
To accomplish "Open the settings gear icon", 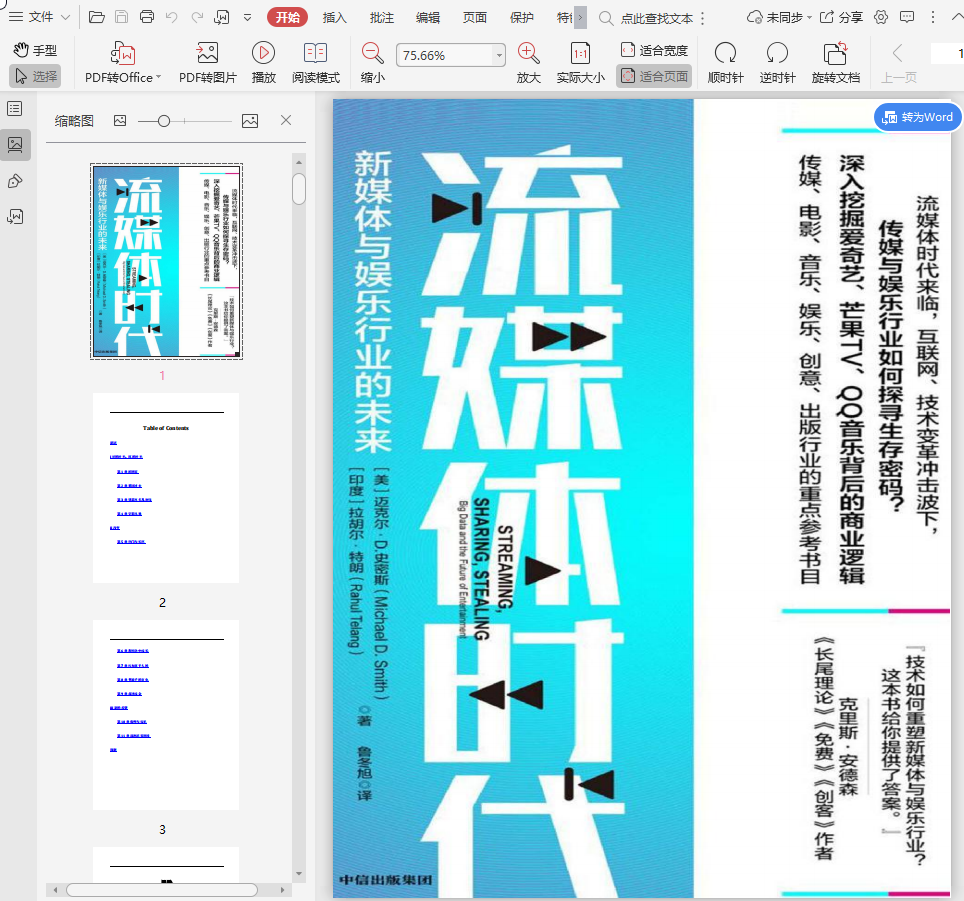I will [881, 17].
